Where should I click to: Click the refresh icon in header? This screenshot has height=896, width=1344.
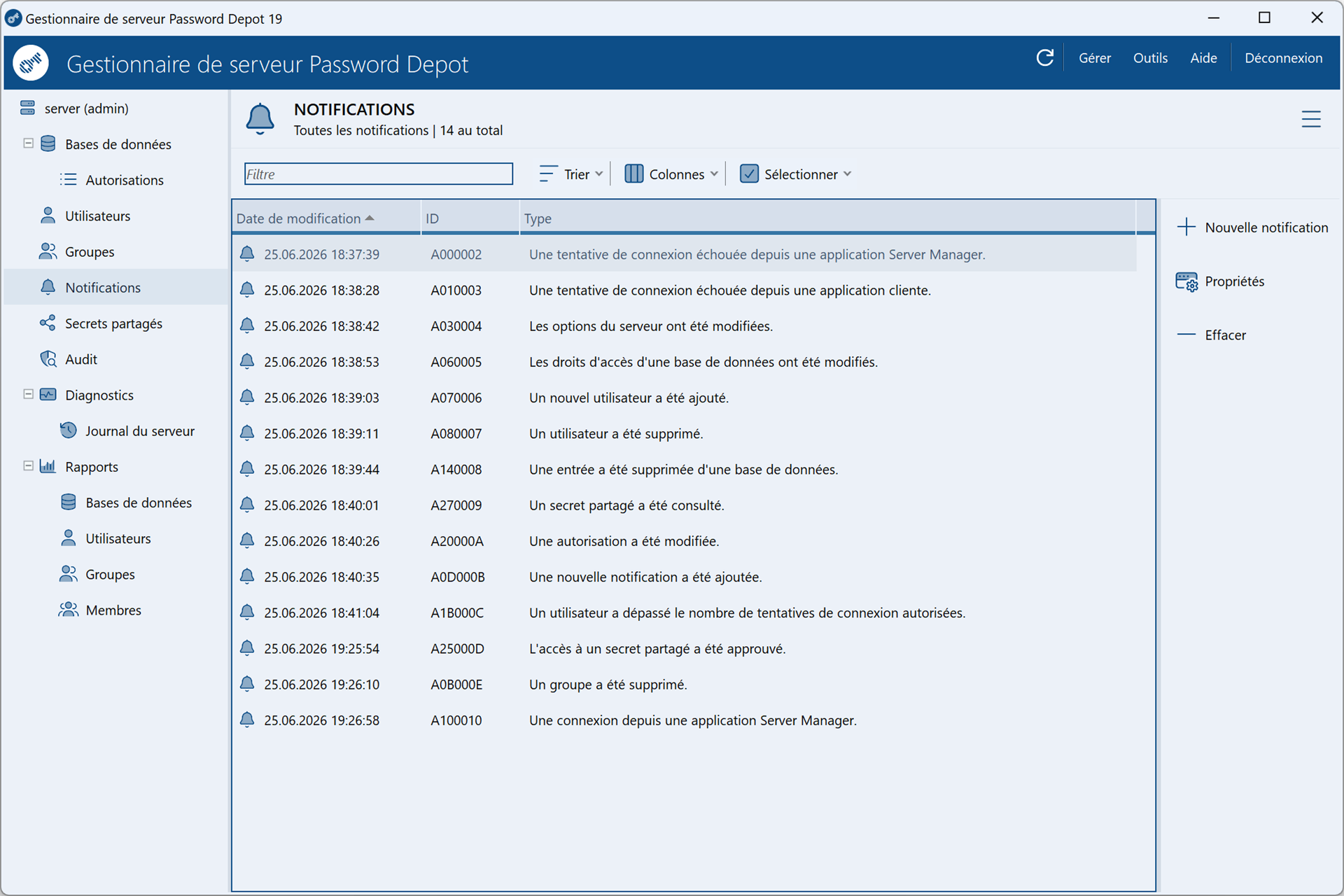pyautogui.click(x=1044, y=58)
